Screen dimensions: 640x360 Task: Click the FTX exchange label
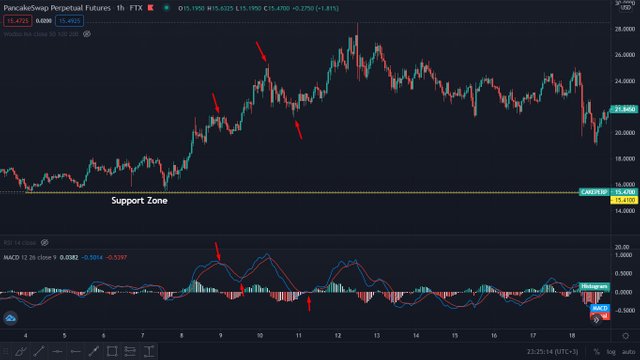point(136,8)
